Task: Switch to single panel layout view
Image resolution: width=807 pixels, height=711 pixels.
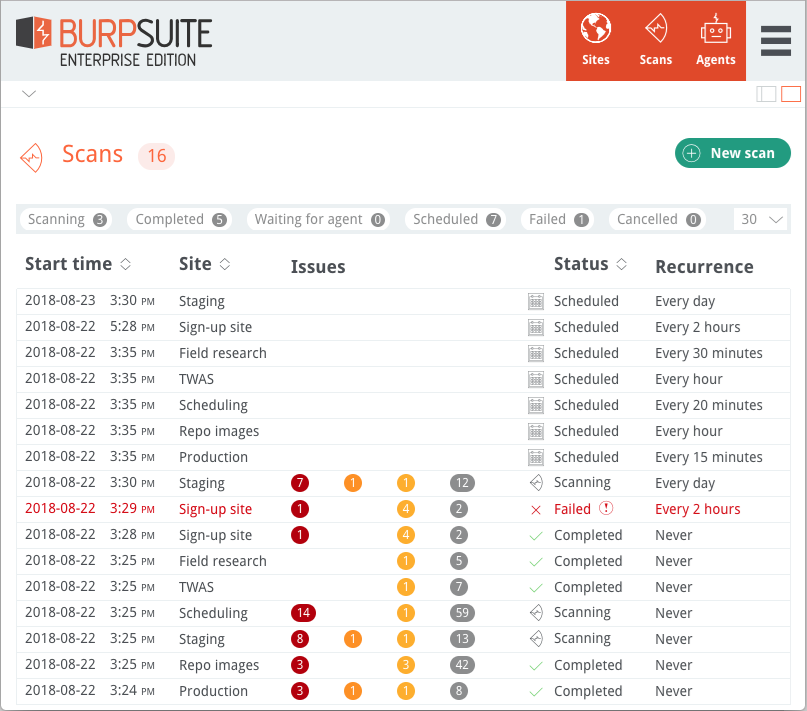Action: click(x=791, y=94)
